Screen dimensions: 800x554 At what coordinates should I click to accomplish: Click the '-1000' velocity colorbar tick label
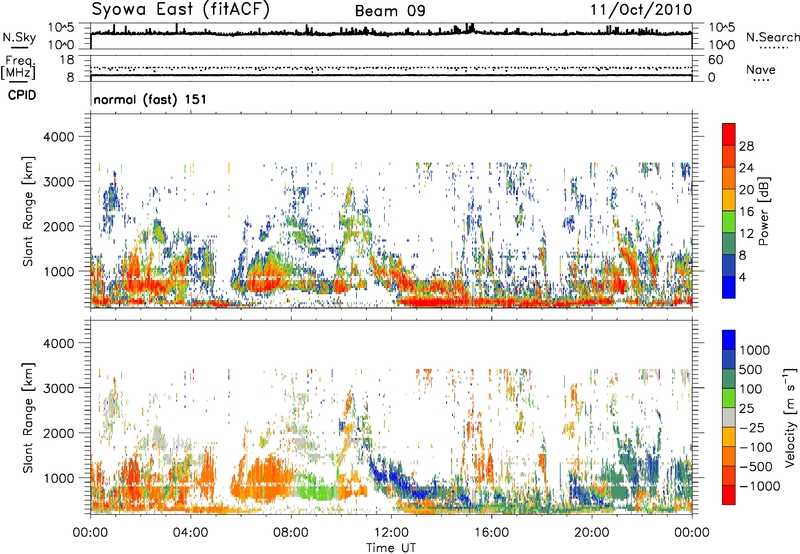coord(759,486)
